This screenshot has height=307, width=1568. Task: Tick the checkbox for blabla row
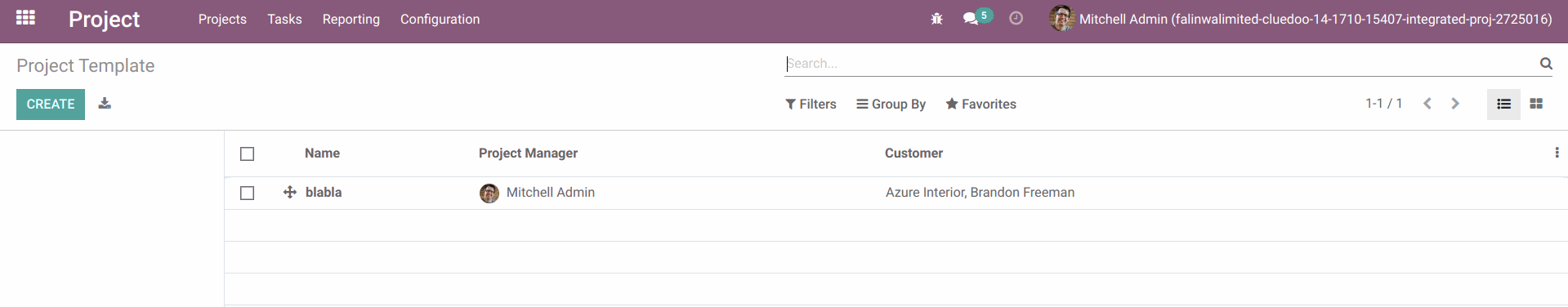tap(248, 193)
